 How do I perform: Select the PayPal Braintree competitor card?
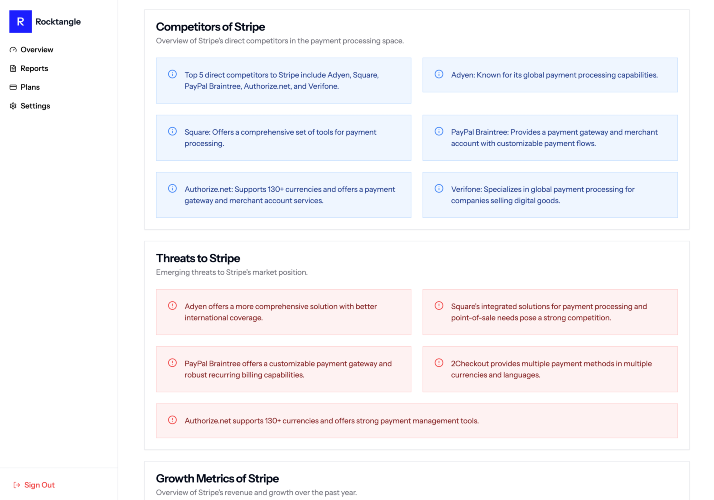pyautogui.click(x=550, y=138)
